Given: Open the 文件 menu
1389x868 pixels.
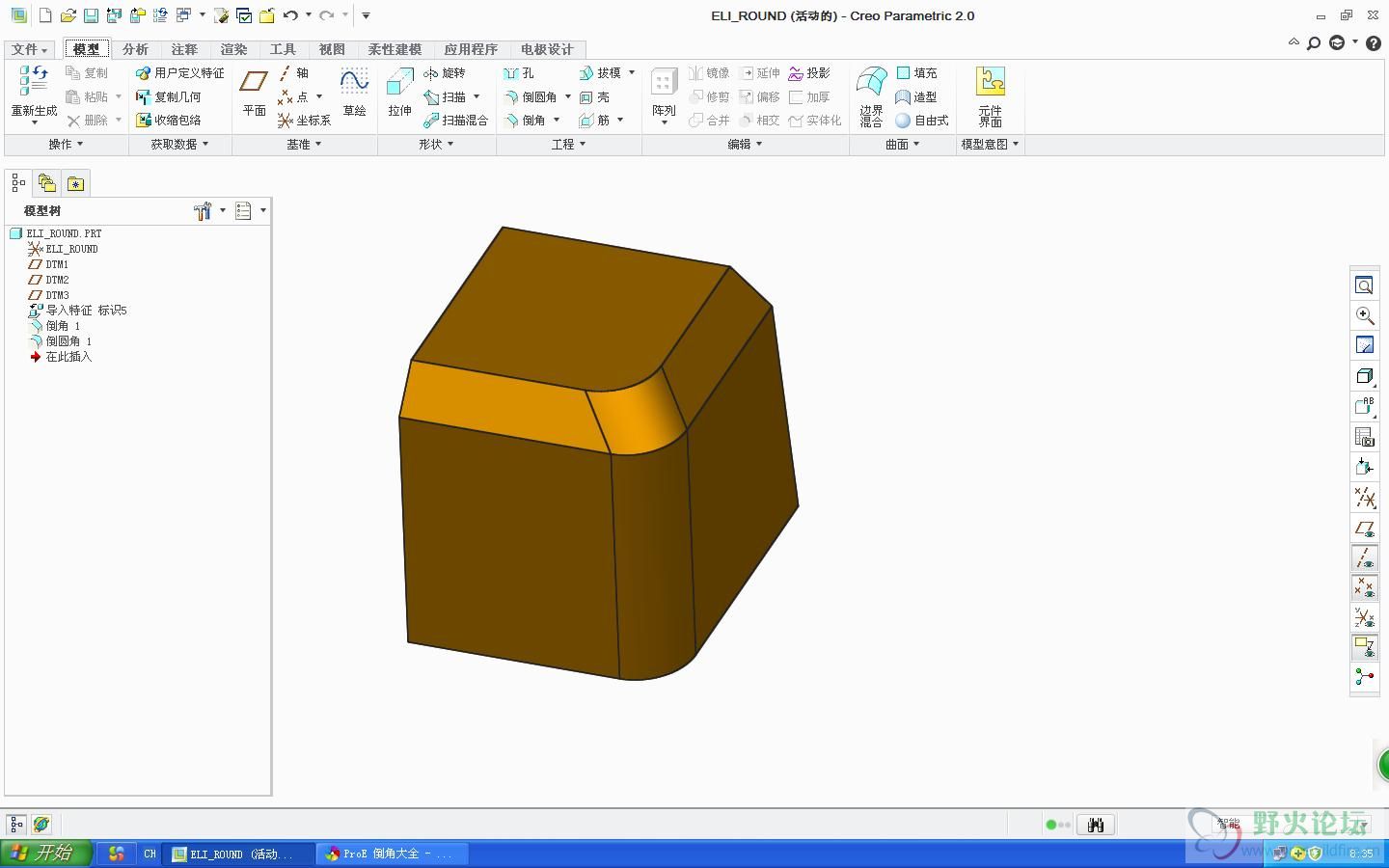Looking at the screenshot, I should point(29,49).
